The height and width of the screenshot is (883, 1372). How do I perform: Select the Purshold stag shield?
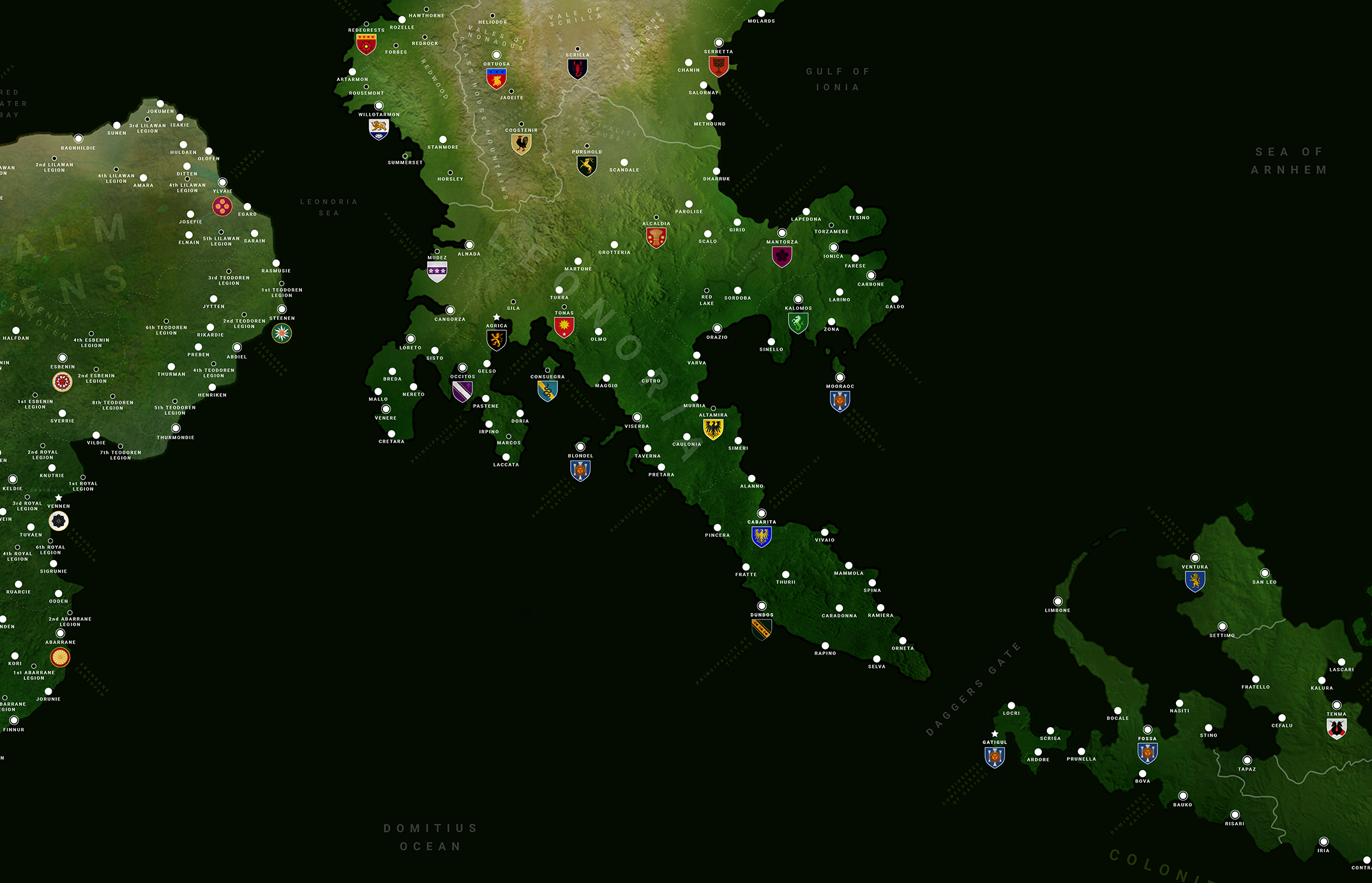tap(587, 166)
